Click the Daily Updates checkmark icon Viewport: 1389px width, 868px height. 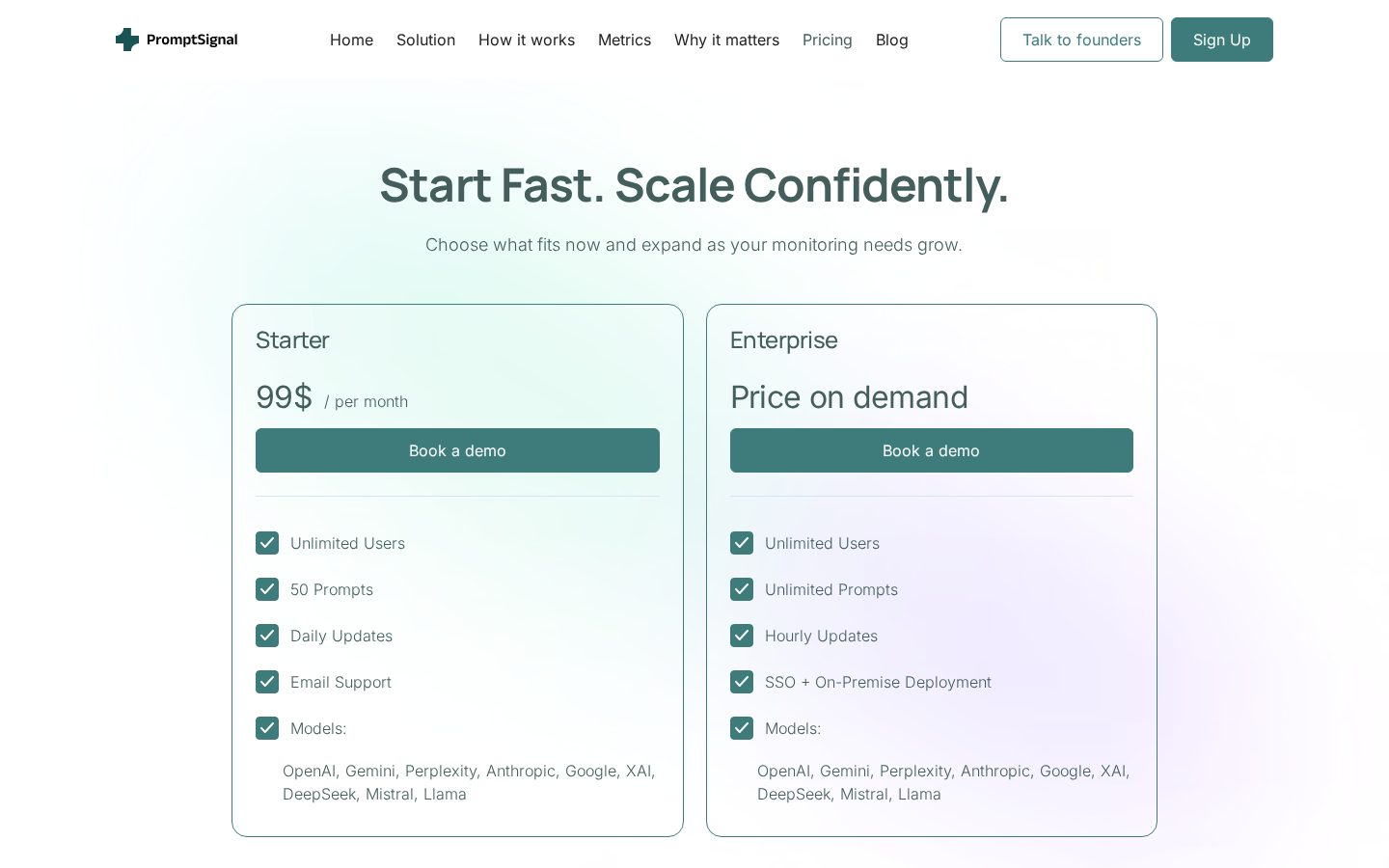pos(267,636)
